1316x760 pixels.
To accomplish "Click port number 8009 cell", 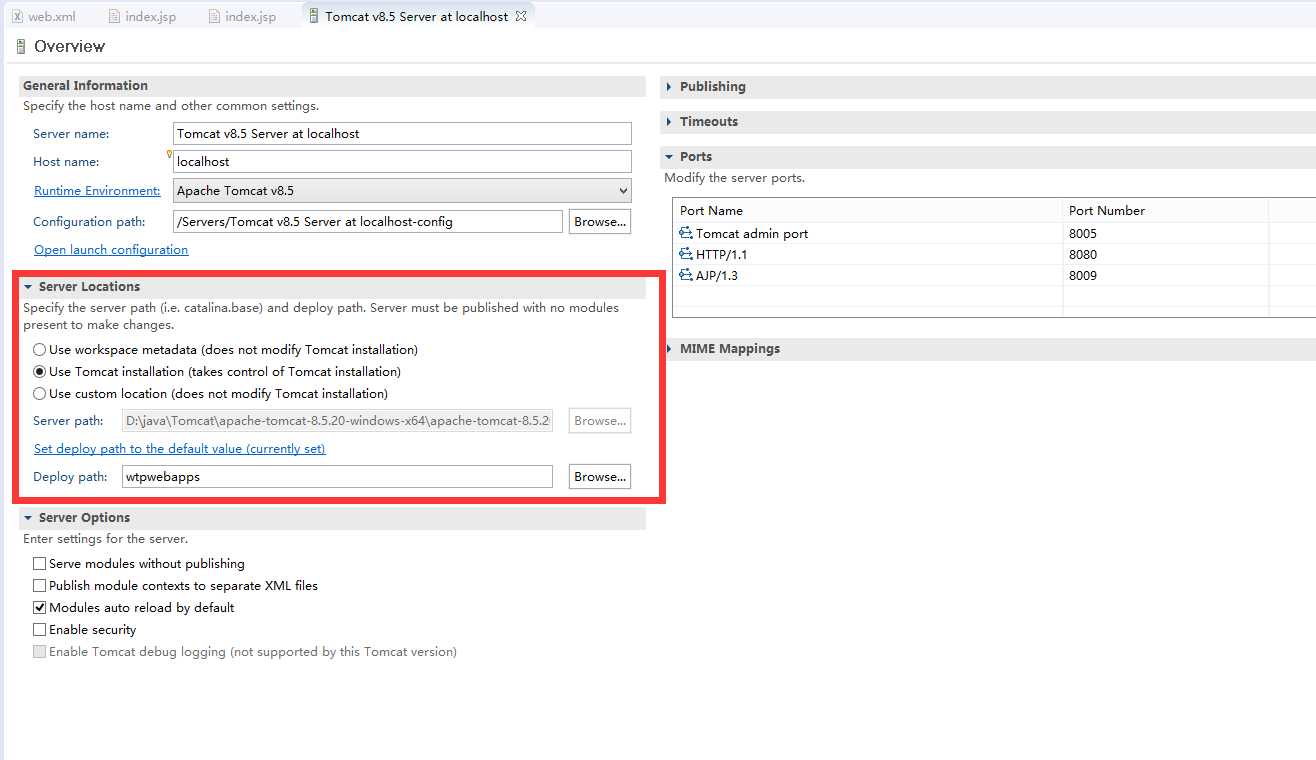I will click(1165, 275).
